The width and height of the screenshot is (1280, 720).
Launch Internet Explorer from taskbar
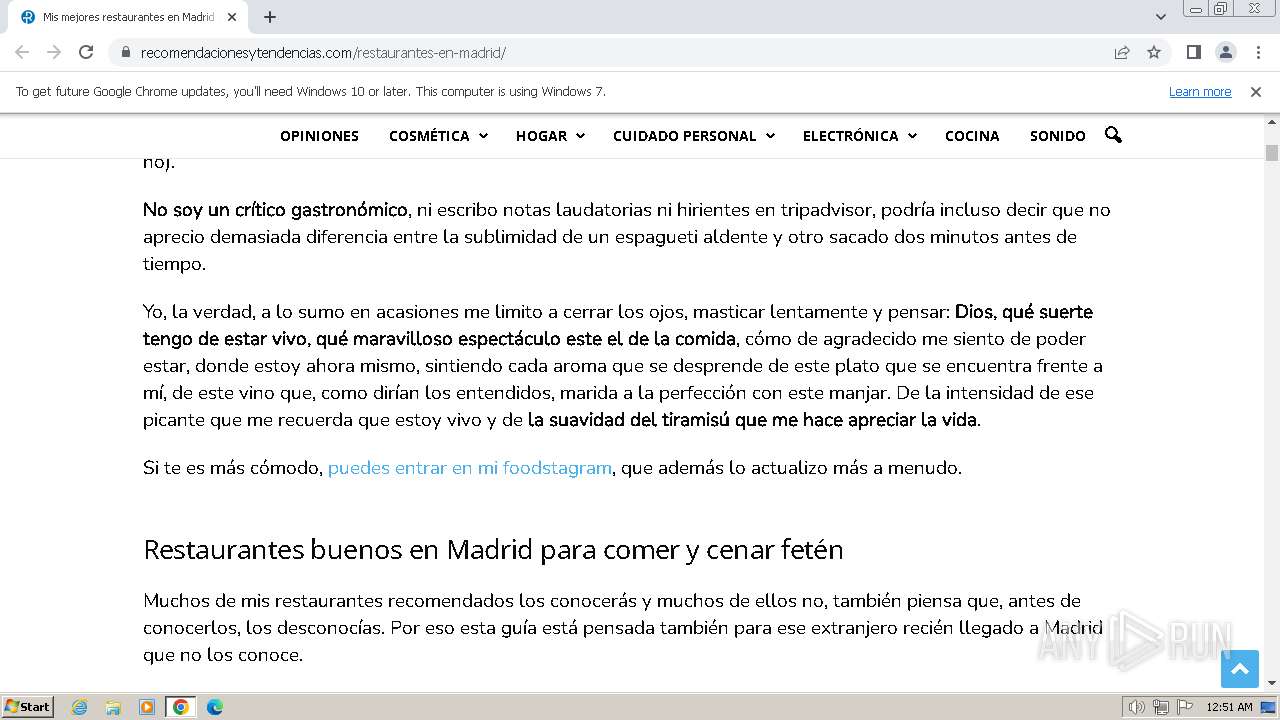[x=79, y=707]
